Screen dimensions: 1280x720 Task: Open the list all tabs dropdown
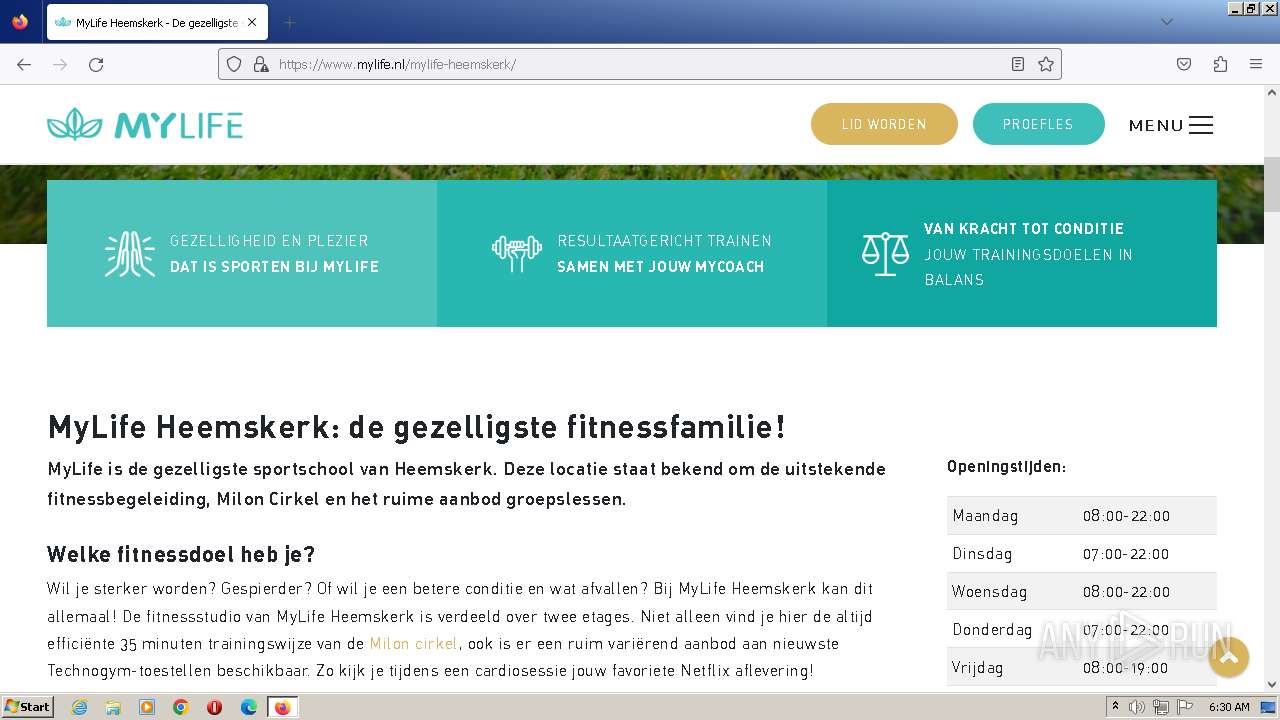[x=1166, y=22]
